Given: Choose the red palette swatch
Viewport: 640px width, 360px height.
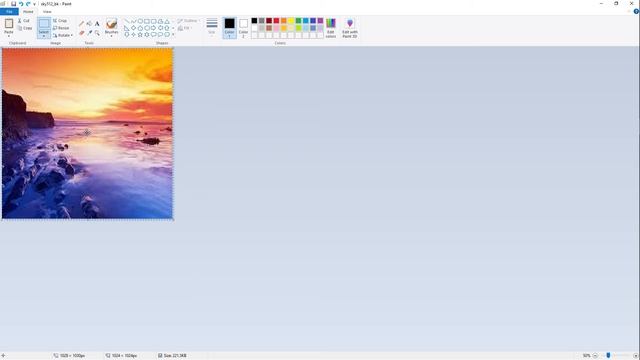Looking at the screenshot, I should [276, 21].
